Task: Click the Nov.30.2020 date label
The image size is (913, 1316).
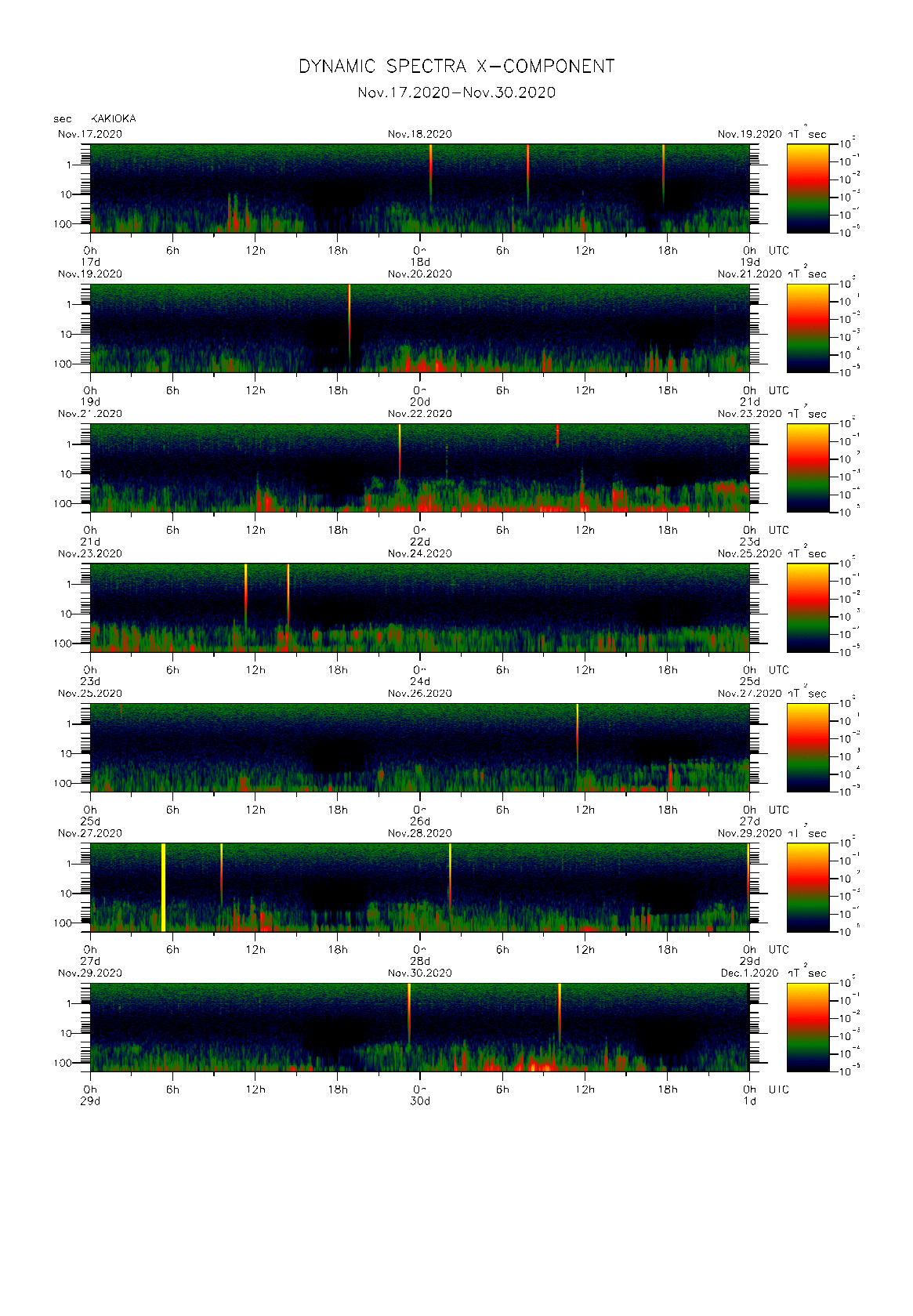Action: pyautogui.click(x=420, y=973)
